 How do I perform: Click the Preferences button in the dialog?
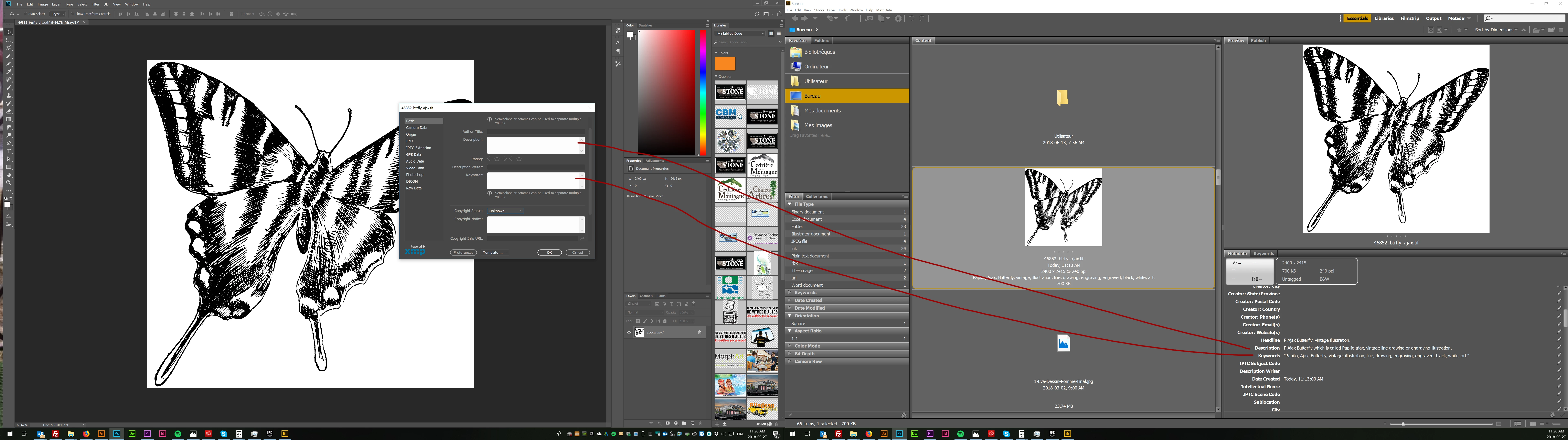click(x=463, y=253)
